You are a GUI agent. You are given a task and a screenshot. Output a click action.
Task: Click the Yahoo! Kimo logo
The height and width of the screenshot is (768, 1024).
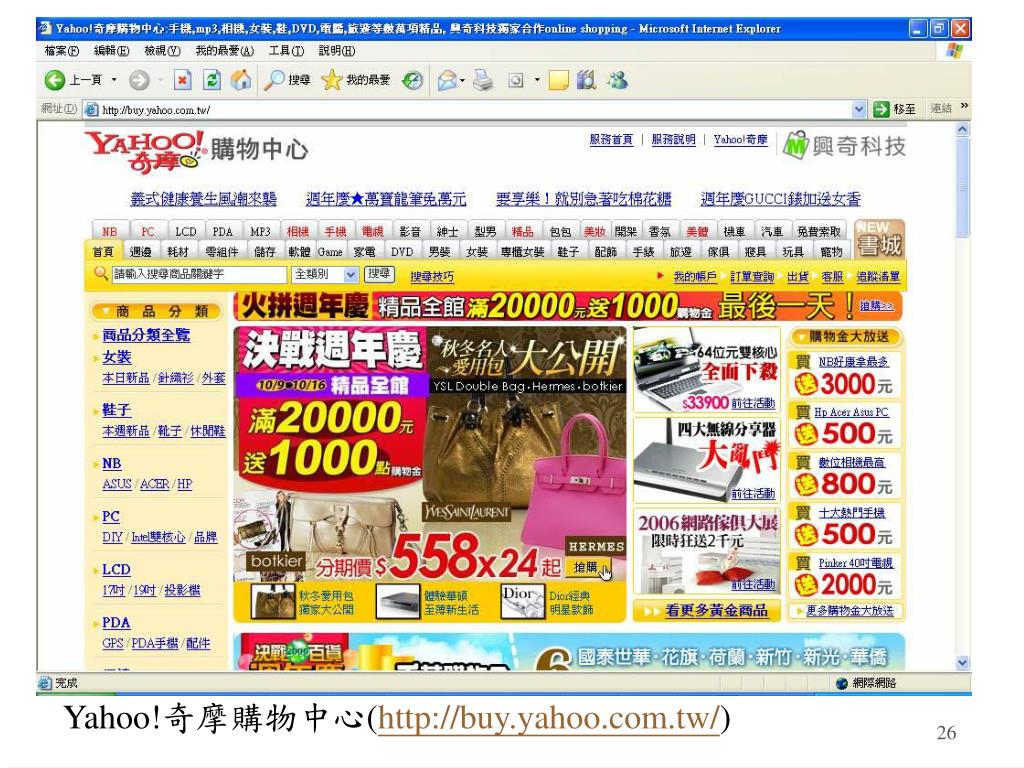pyautogui.click(x=144, y=152)
